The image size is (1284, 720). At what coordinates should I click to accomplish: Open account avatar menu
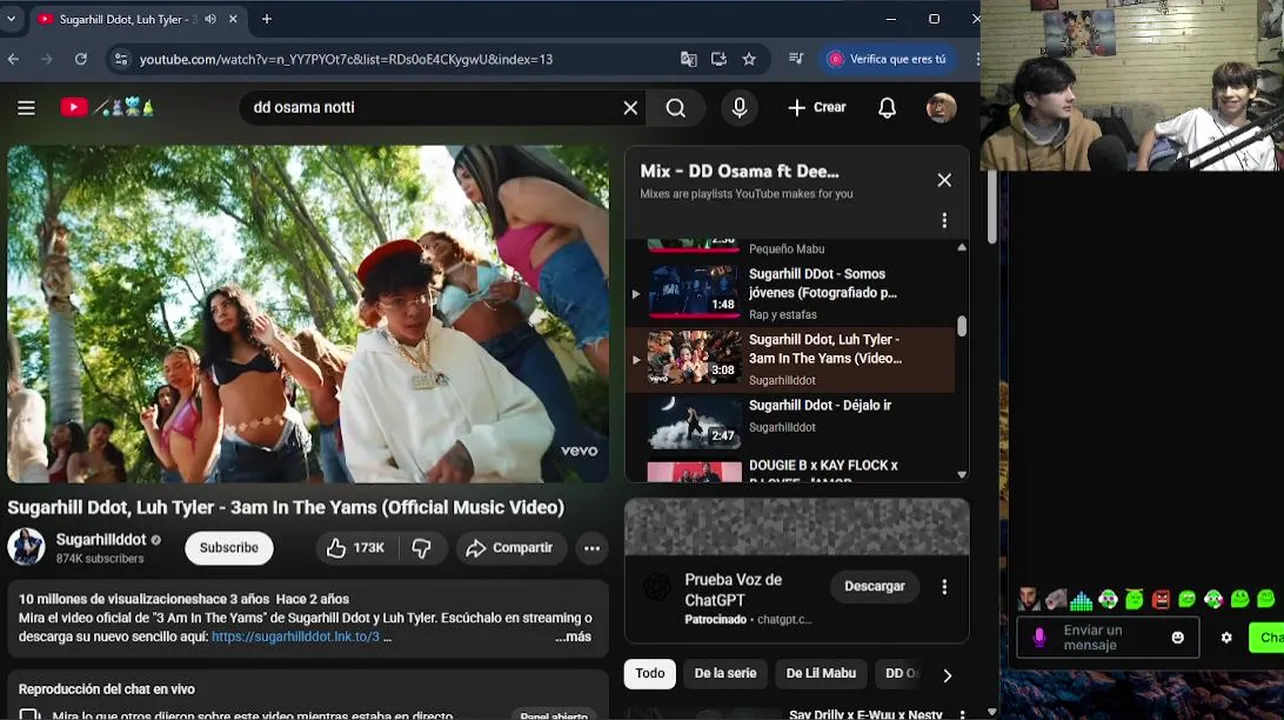coord(941,108)
